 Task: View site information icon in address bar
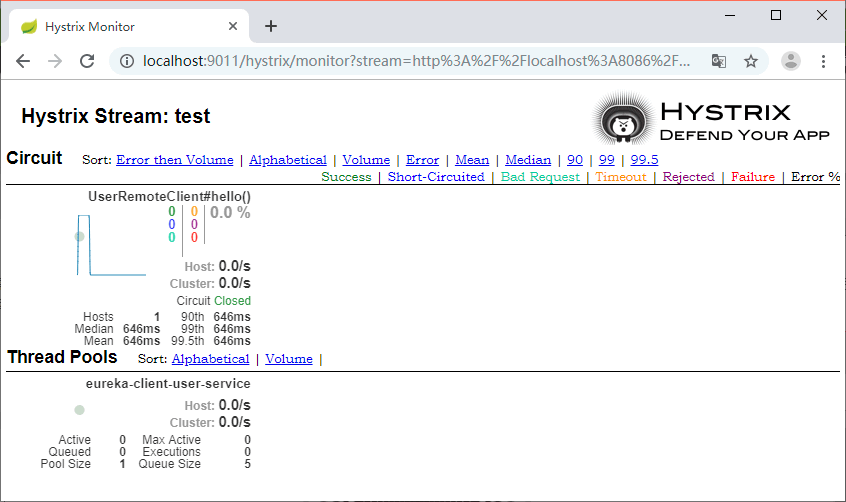[x=127, y=61]
